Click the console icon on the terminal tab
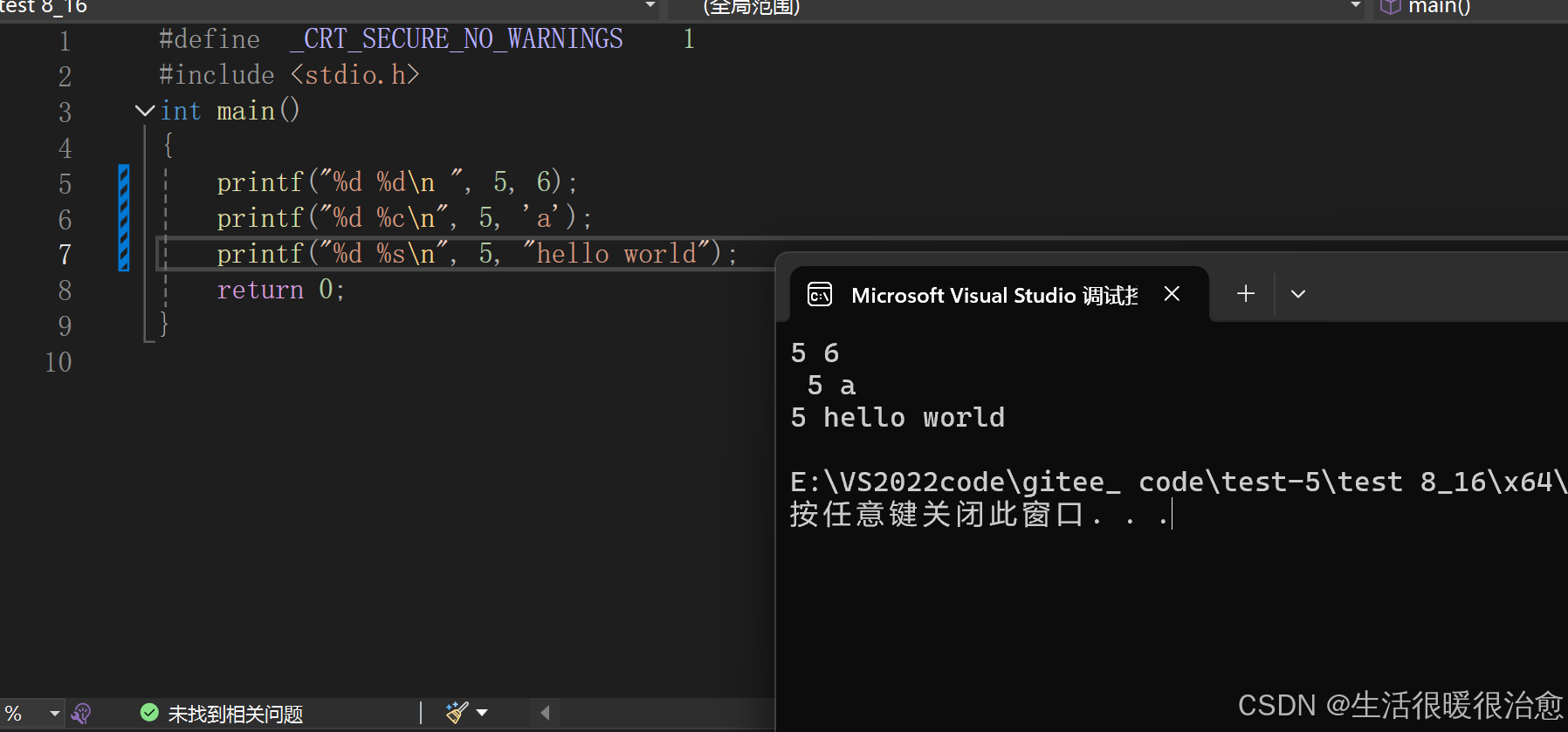The image size is (1568, 732). click(820, 295)
